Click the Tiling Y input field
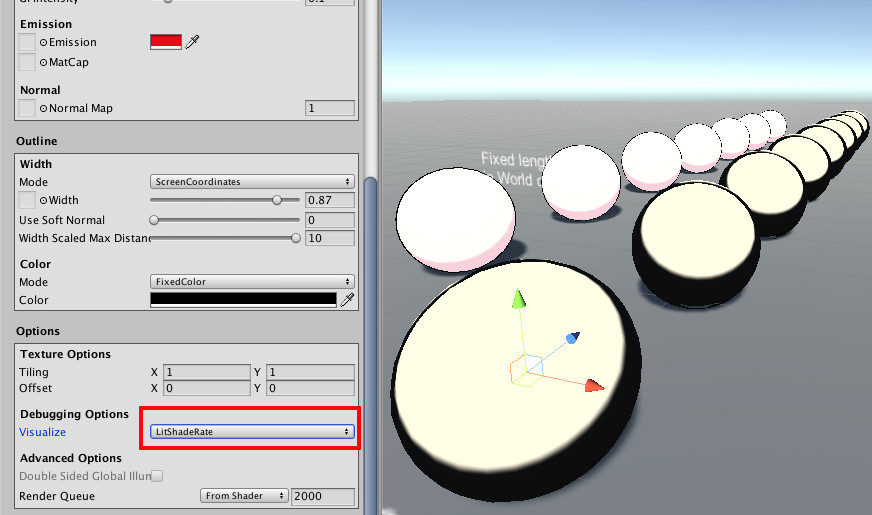This screenshot has width=872, height=515. 310,372
